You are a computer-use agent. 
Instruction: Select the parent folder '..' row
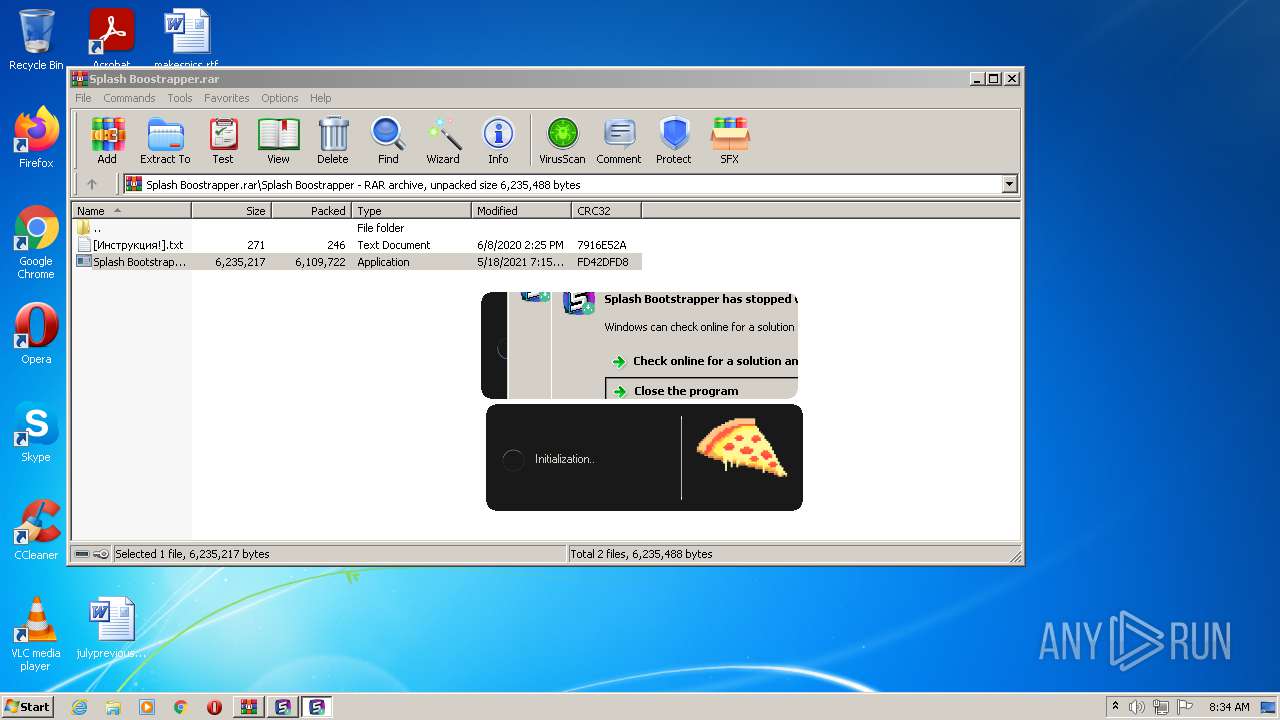(356, 228)
